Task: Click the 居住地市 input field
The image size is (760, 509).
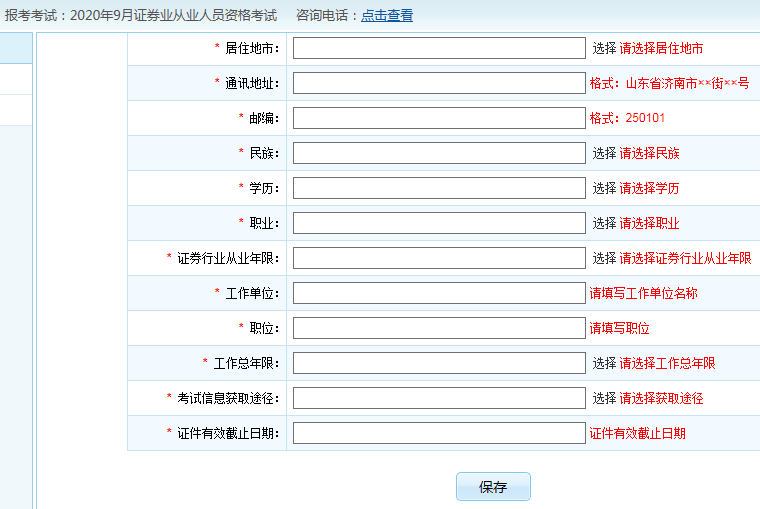Action: pos(439,48)
